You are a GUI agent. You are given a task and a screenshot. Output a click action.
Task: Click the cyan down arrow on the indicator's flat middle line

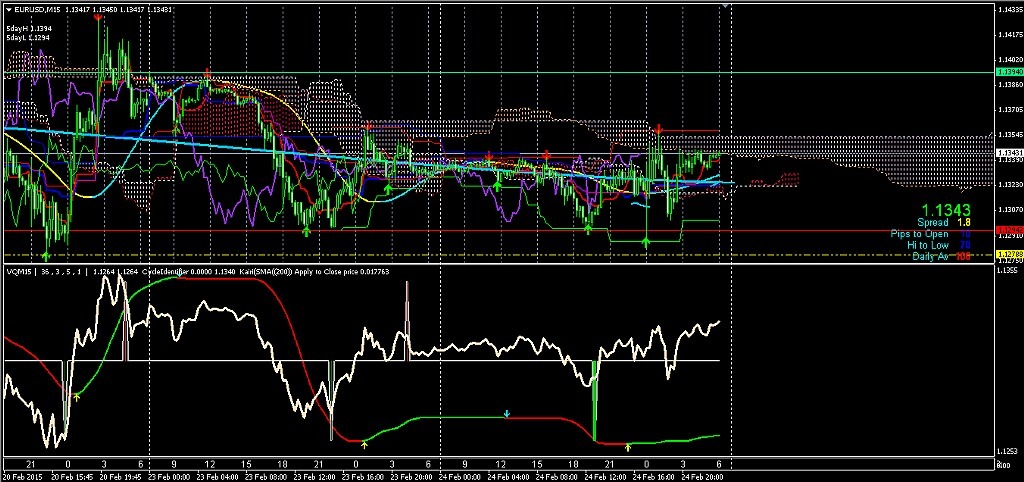tap(506, 413)
